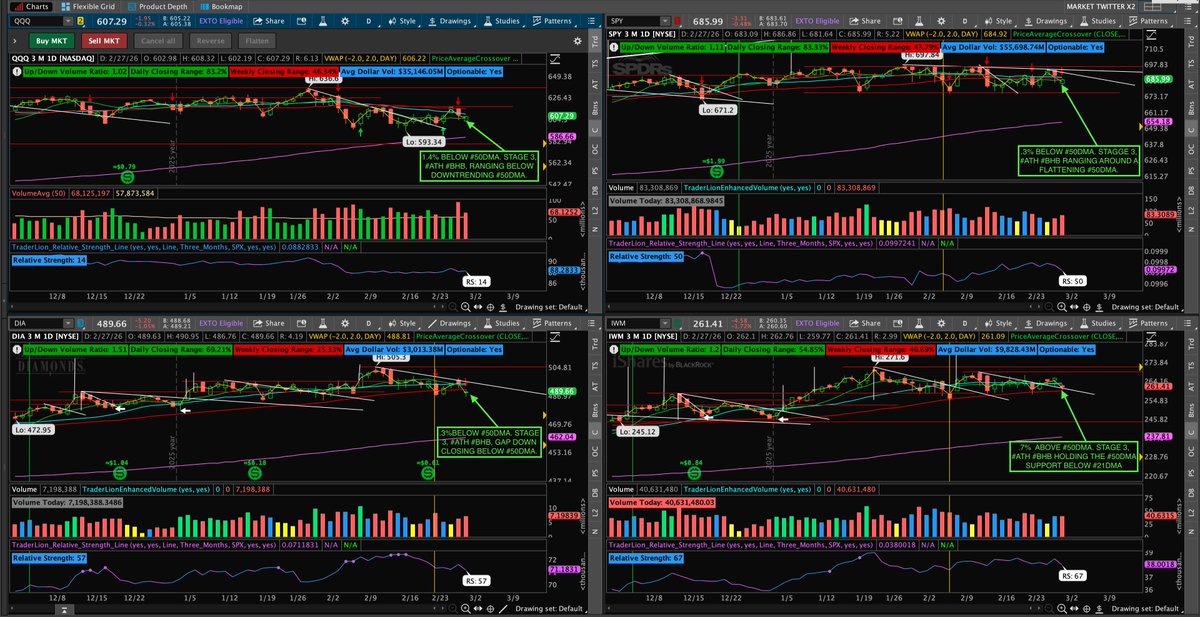Expand the QQQ order buttons panel arrow
This screenshot has width=1200, height=617.
coord(14,41)
